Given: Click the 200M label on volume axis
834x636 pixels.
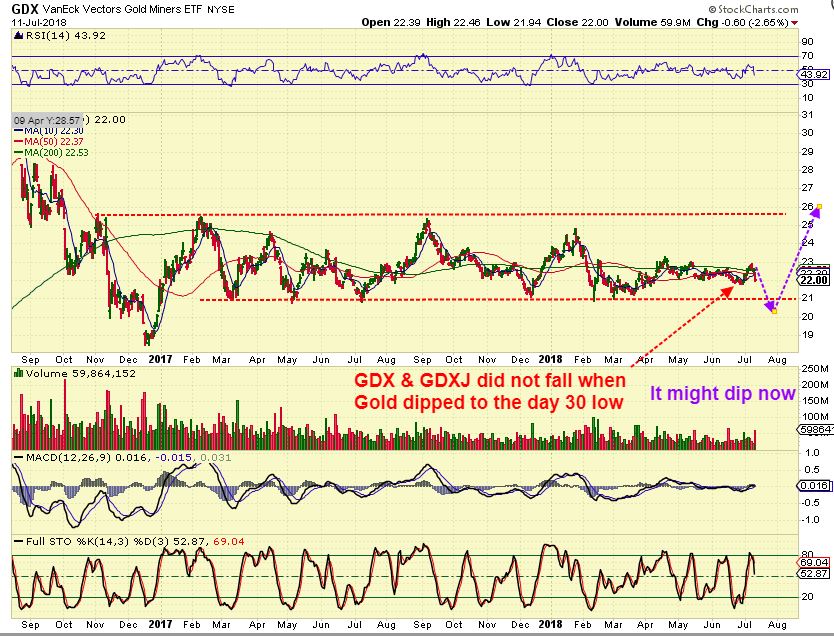Looking at the screenshot, I should [815, 384].
